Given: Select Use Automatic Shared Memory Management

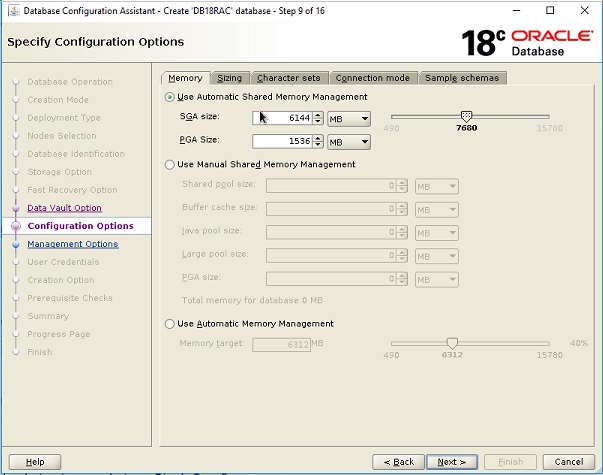Looking at the screenshot, I should 170,97.
